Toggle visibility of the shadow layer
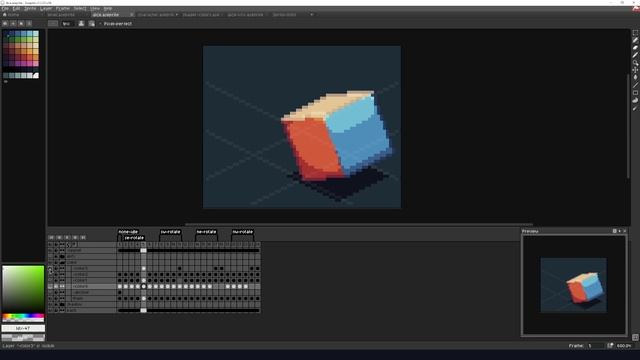Image resolution: width=640 pixels, height=360 pixels. [50, 304]
